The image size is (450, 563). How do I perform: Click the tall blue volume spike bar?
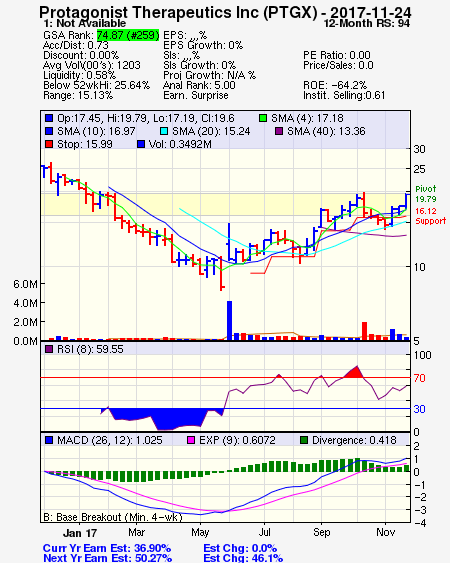tap(229, 321)
